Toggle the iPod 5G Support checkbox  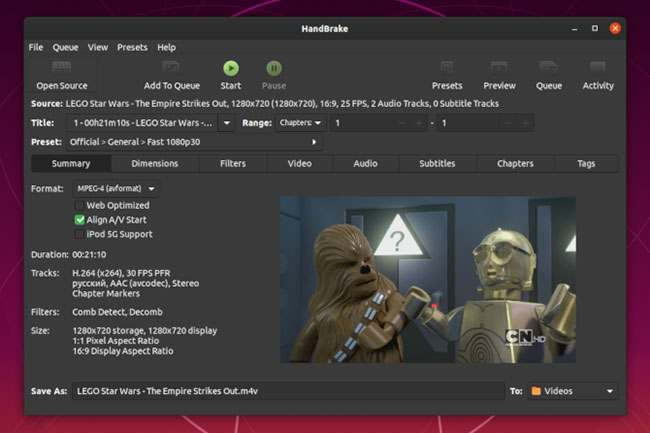coord(80,234)
